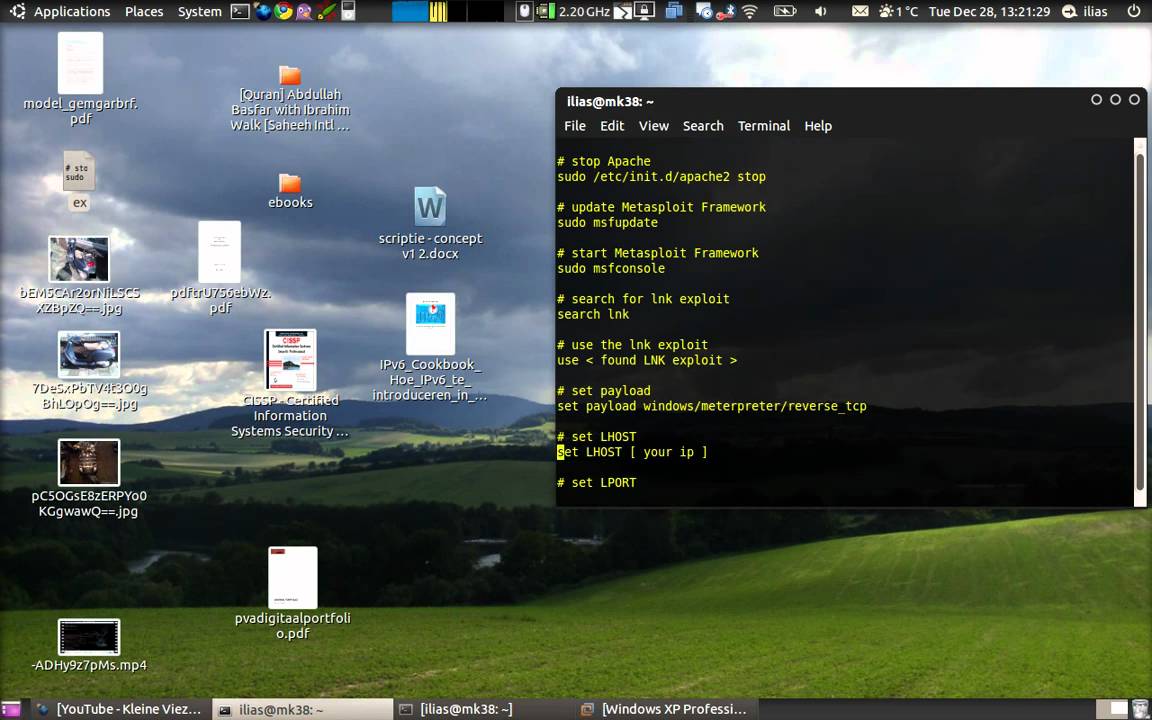This screenshot has height=720, width=1152.
Task: Select the -ADHy9z7pMs.mp4 video file
Action: [x=89, y=646]
